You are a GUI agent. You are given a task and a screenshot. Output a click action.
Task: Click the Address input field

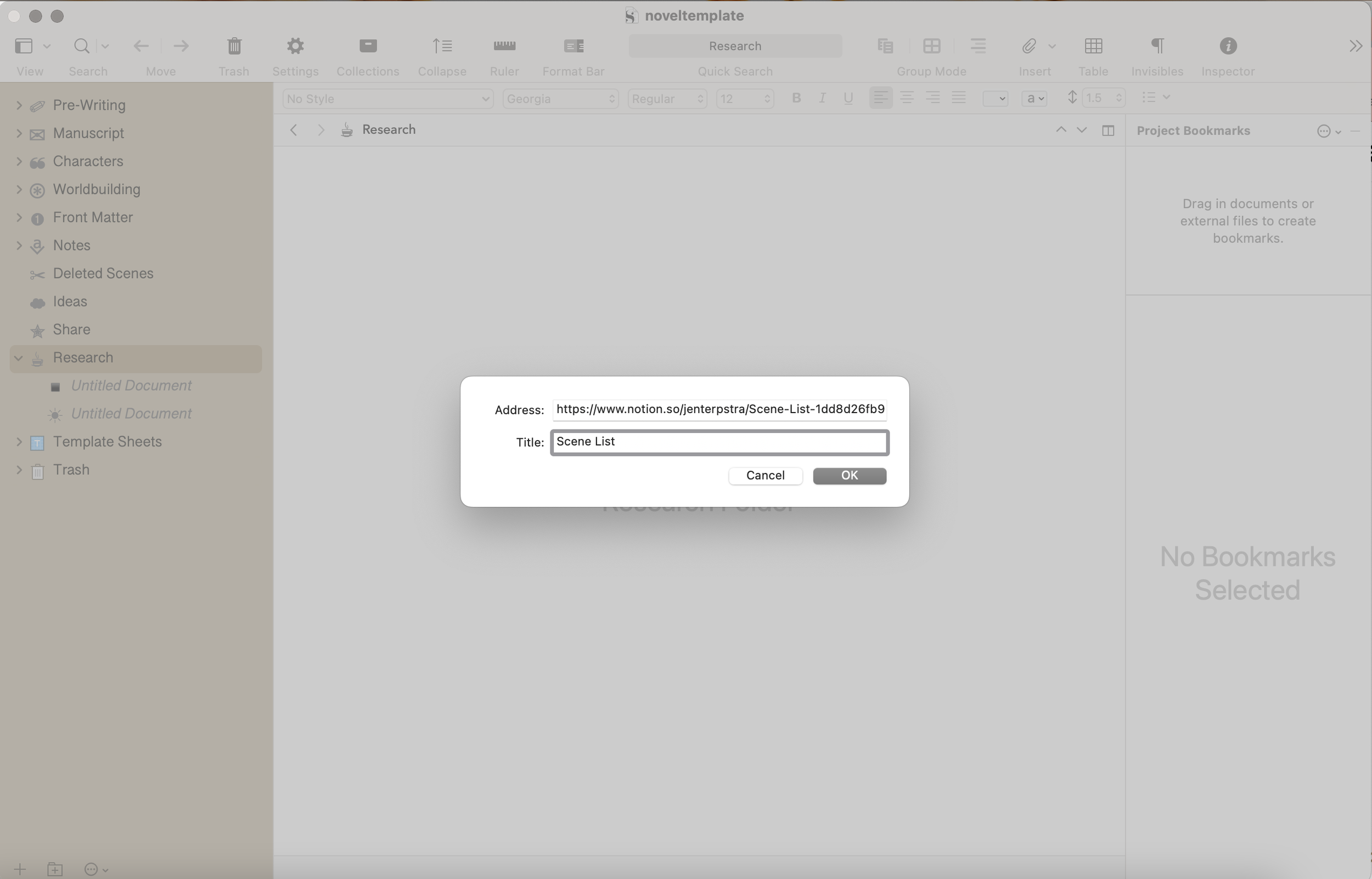pos(719,409)
